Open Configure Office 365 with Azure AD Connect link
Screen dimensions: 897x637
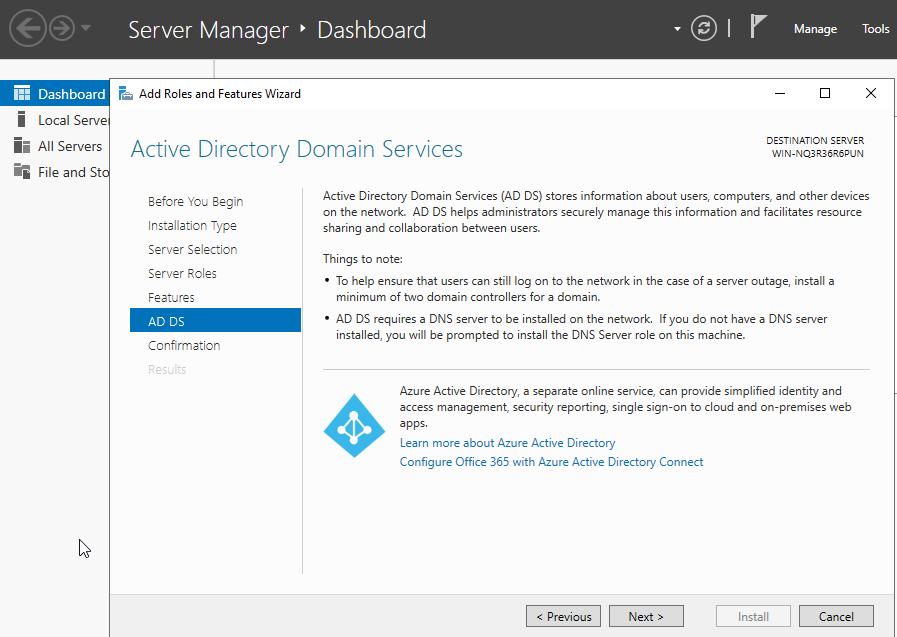tap(551, 462)
